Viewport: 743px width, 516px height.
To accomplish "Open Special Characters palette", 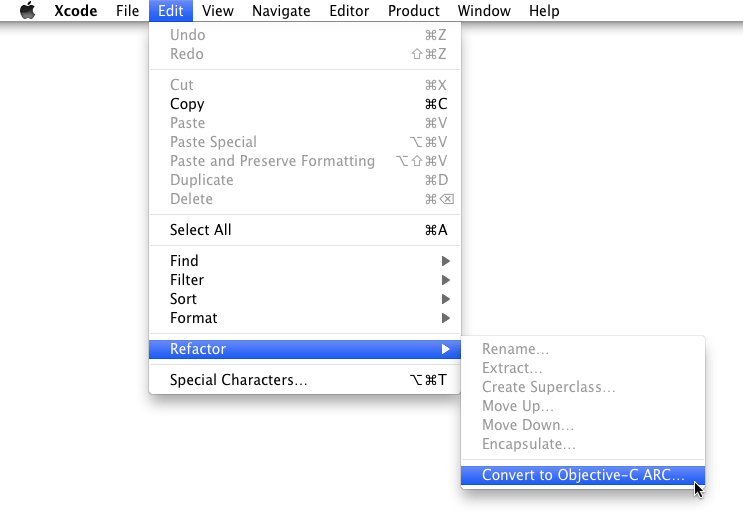I will [x=238, y=380].
